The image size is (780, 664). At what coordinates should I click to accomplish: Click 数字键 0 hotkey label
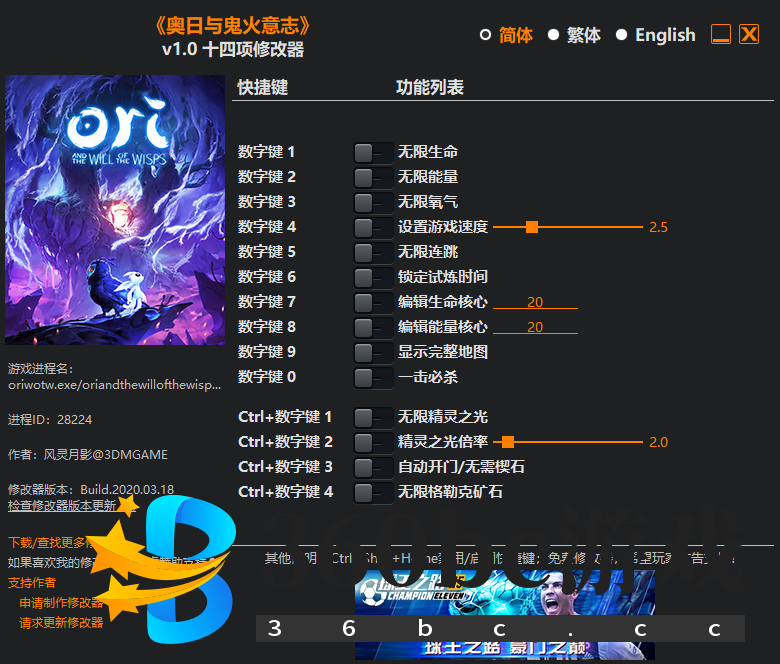pos(267,377)
